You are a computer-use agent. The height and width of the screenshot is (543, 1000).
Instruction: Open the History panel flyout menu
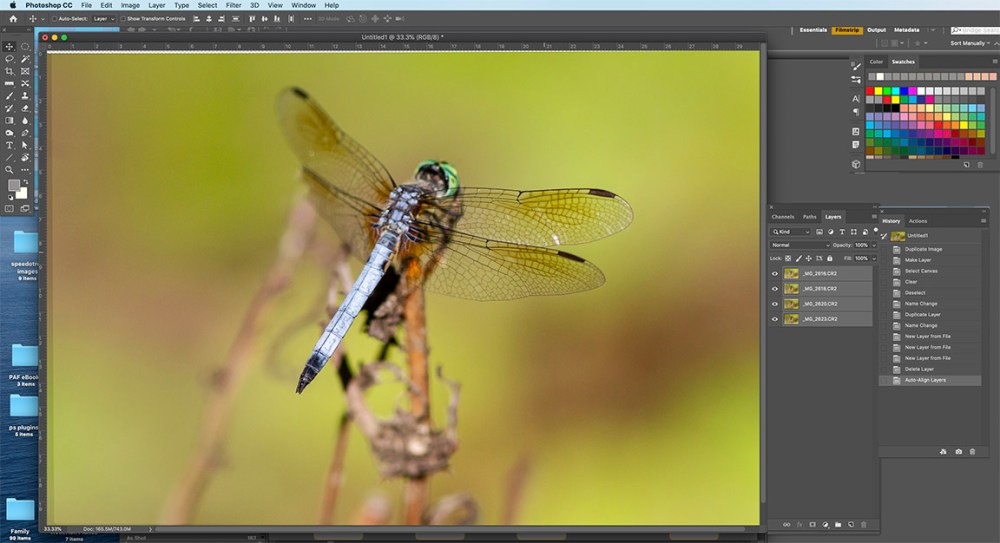coord(983,221)
